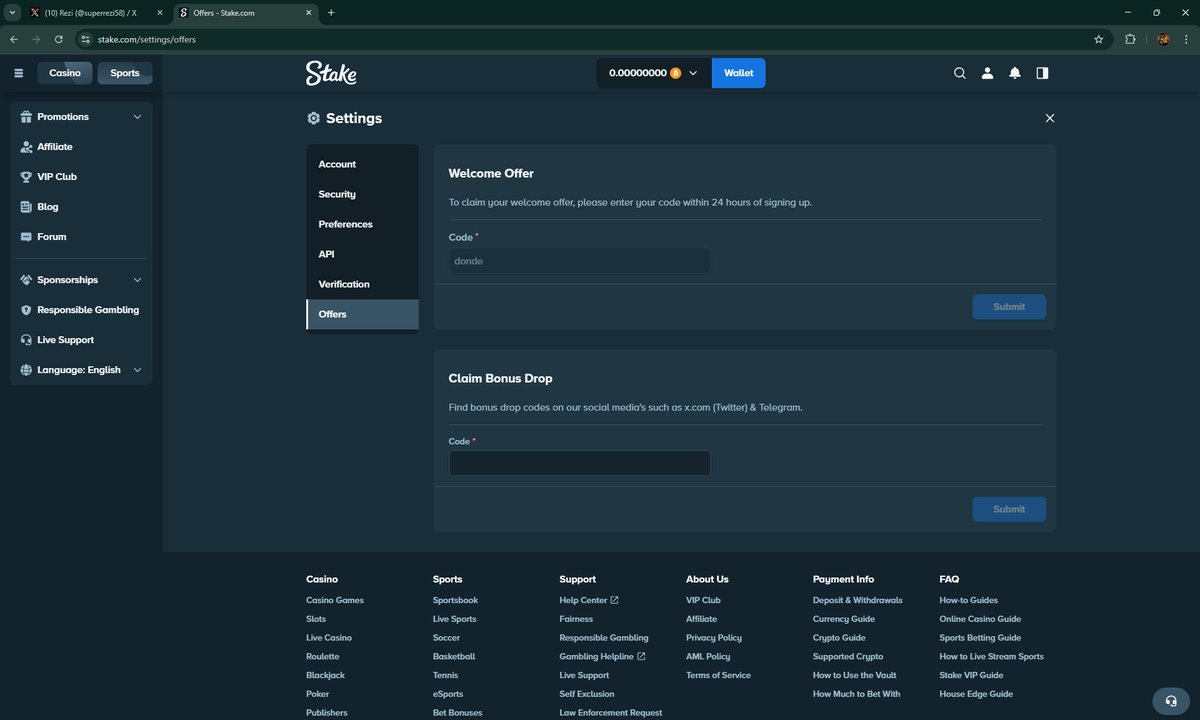Reload the page
1200x720 pixels.
pyautogui.click(x=59, y=39)
